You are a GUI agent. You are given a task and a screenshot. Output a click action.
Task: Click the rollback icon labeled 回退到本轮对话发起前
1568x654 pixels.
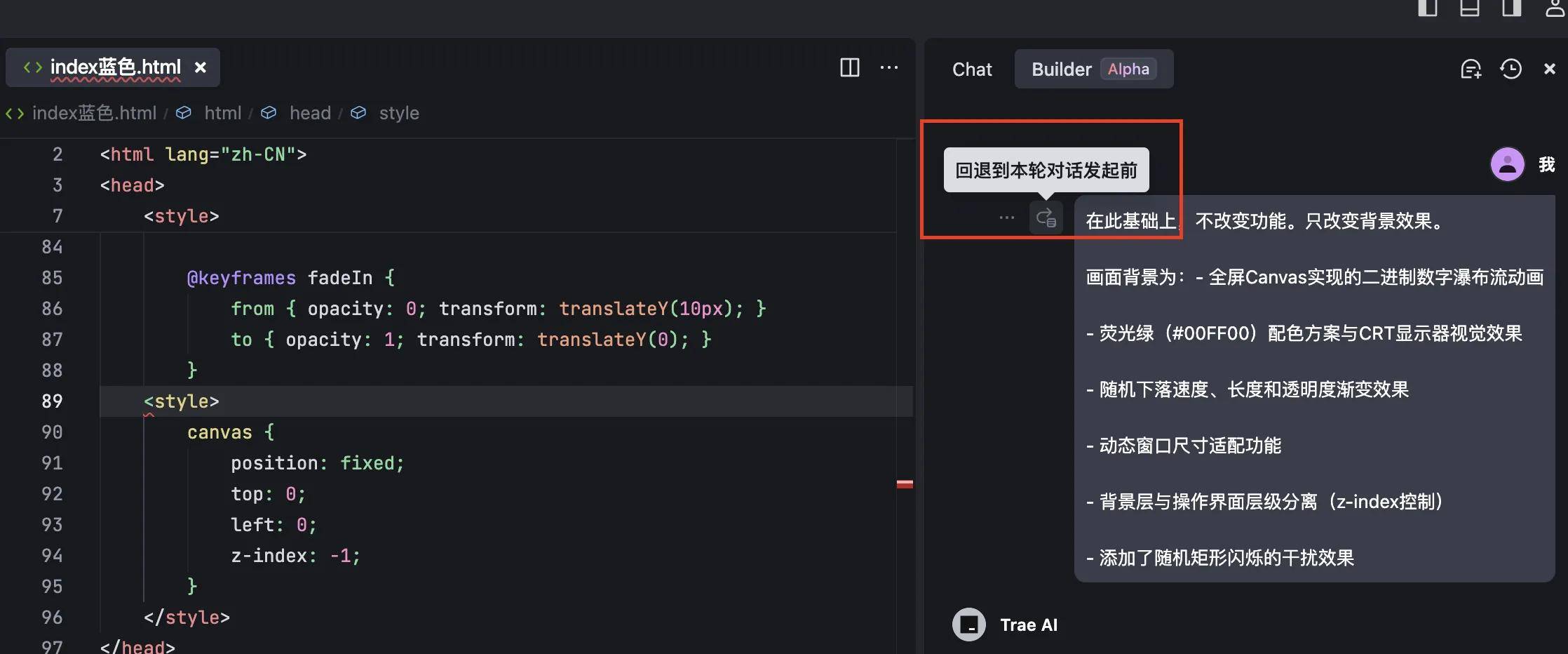pyautogui.click(x=1046, y=218)
